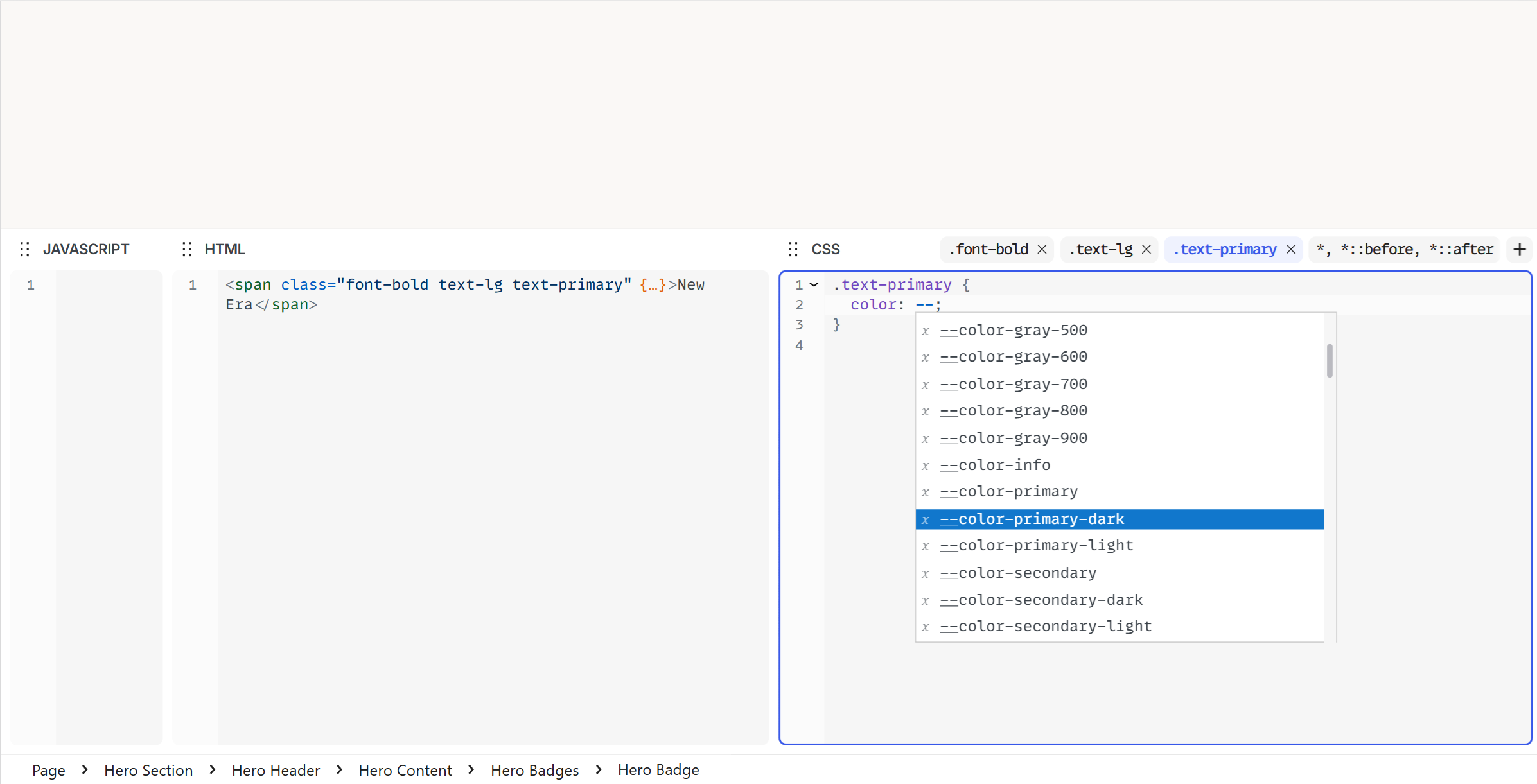1537x784 pixels.
Task: Collapse the .text-primary rule with the fold arrow
Action: pos(814,284)
